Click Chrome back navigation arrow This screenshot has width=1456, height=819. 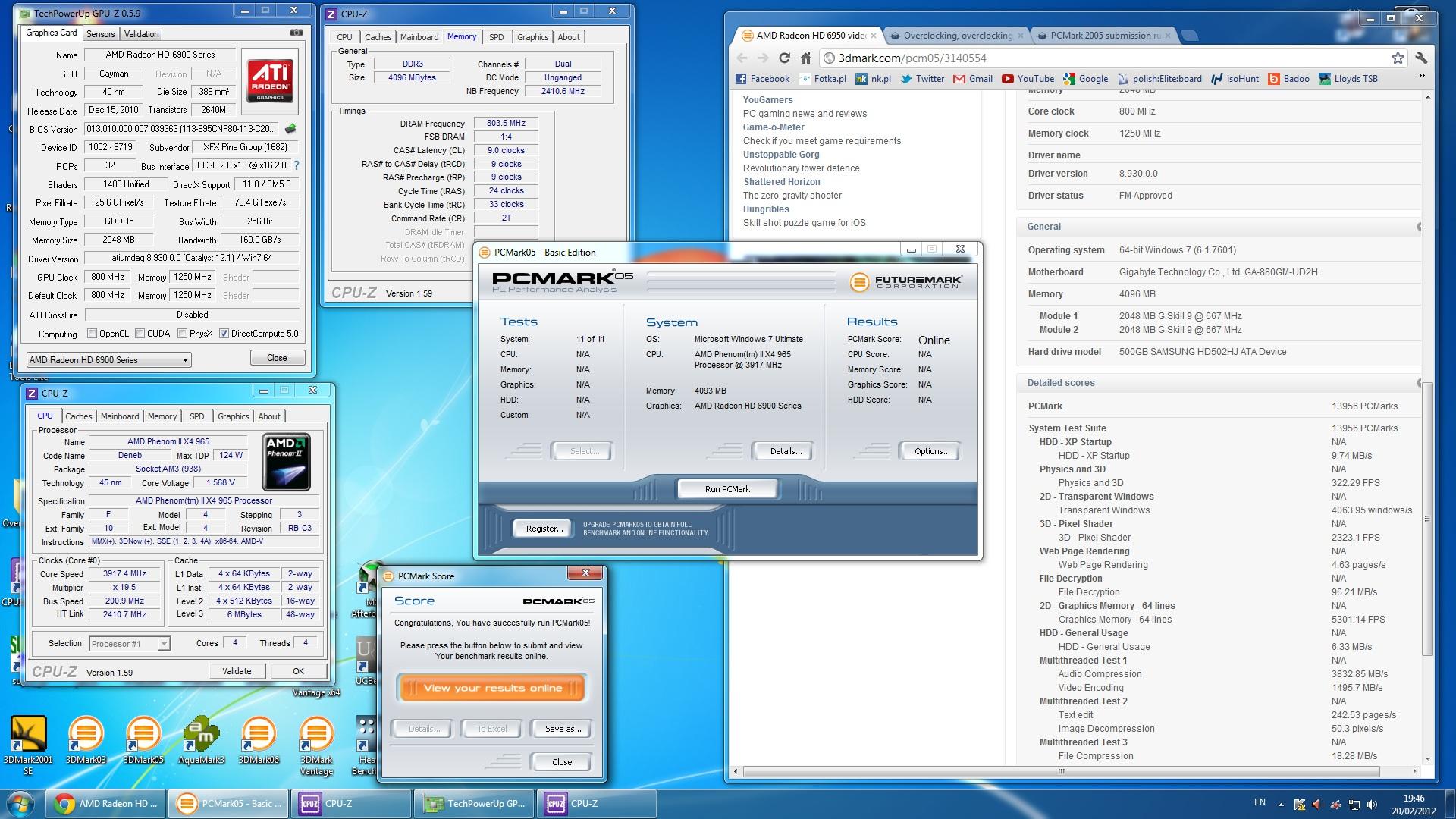pyautogui.click(x=742, y=58)
